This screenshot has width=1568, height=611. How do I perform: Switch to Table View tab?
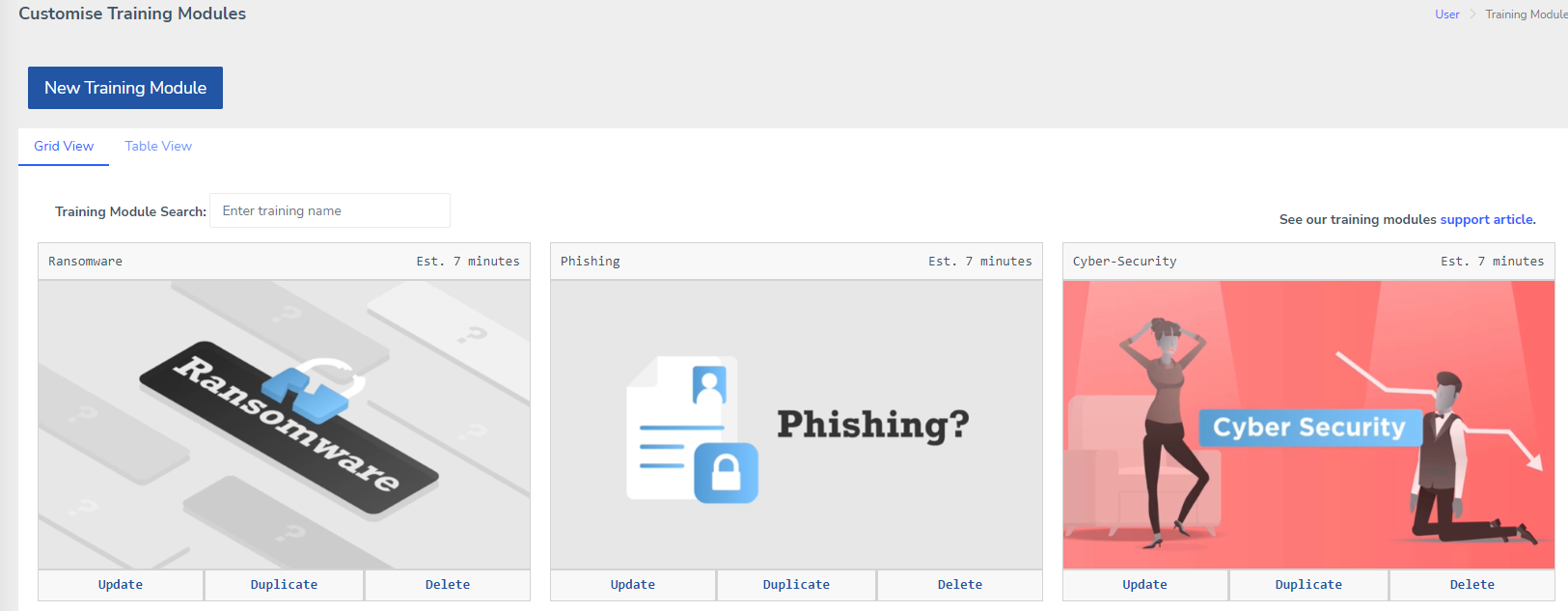pyautogui.click(x=158, y=146)
